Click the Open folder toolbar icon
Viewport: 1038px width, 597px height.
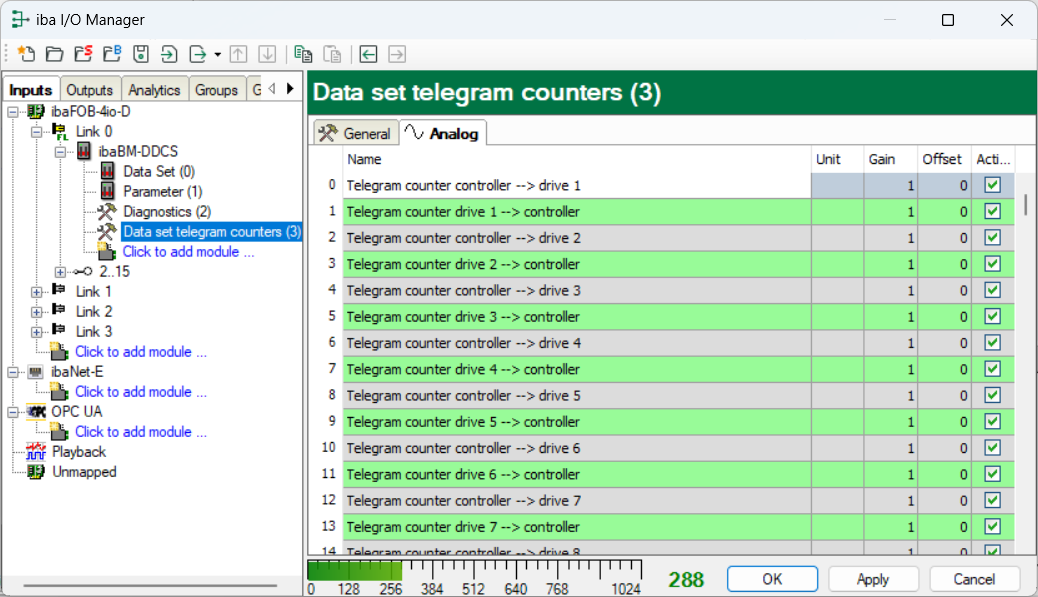click(54, 54)
